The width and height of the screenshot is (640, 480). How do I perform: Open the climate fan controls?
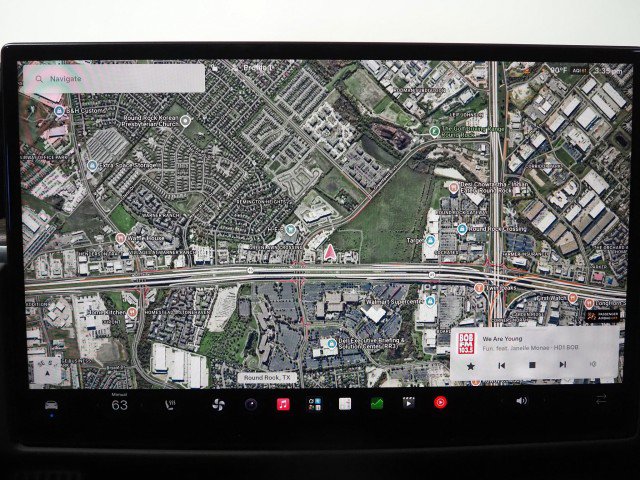(x=218, y=404)
